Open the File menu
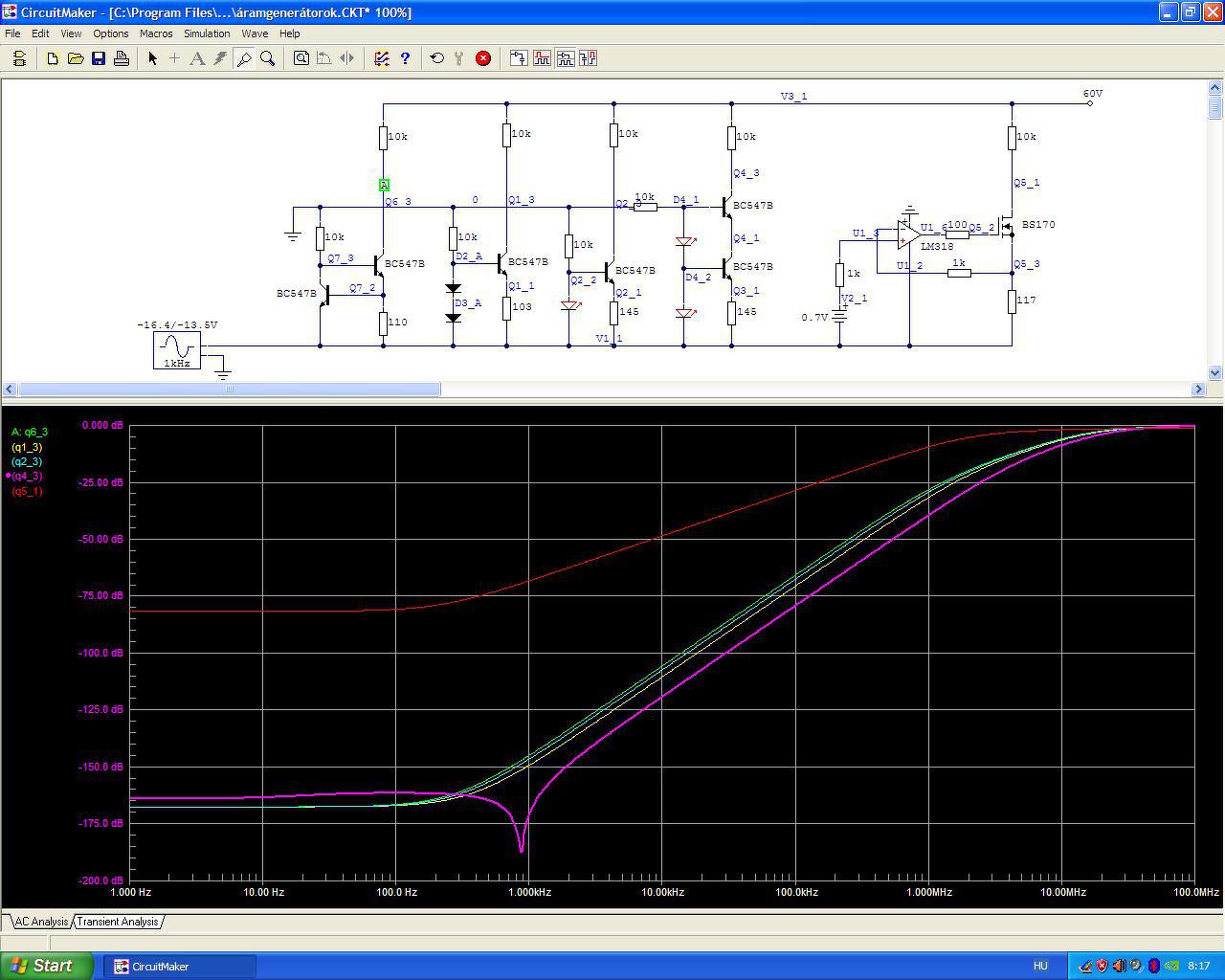 click(x=12, y=33)
